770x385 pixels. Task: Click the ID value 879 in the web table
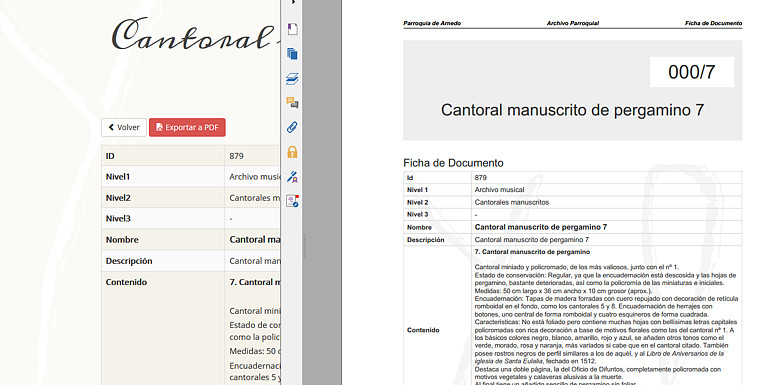click(236, 156)
